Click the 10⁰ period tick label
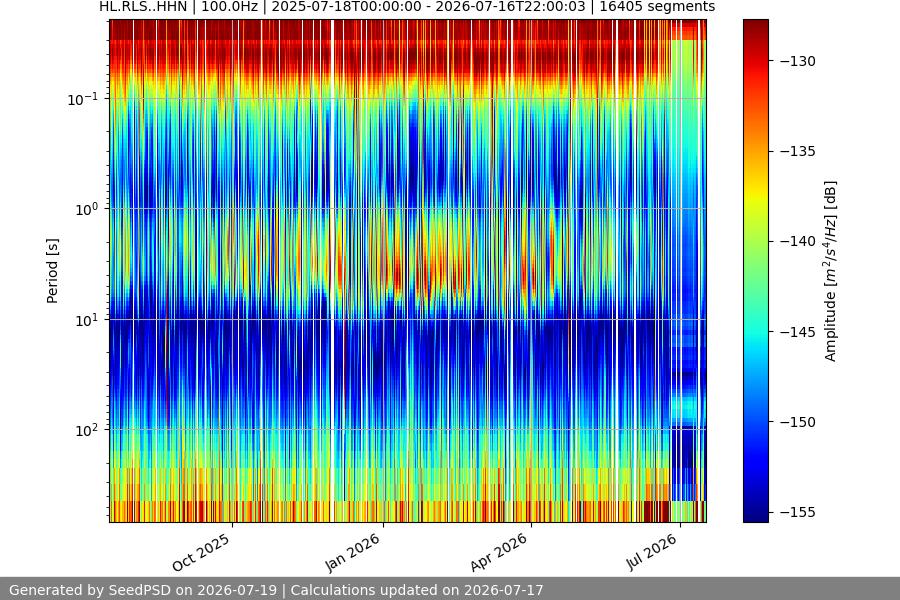 [87, 209]
